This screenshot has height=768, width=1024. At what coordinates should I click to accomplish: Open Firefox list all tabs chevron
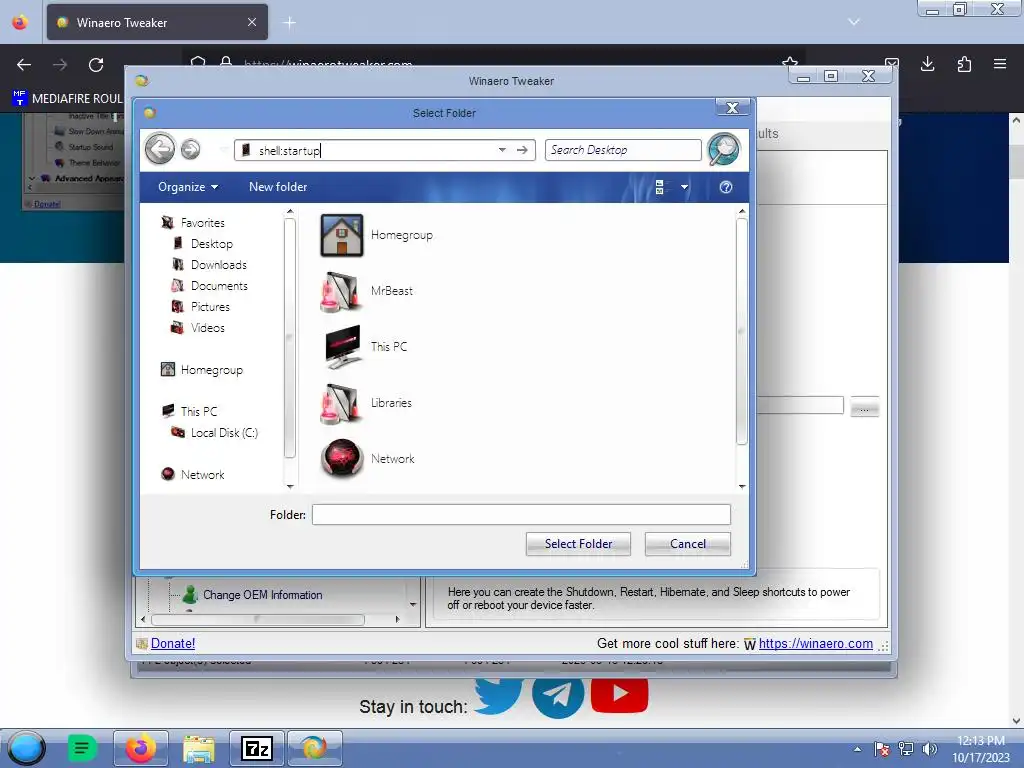pos(854,22)
